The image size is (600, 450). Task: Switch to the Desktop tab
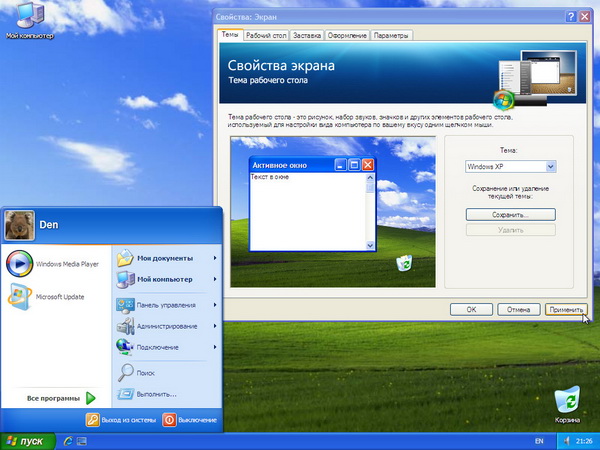[x=265, y=35]
